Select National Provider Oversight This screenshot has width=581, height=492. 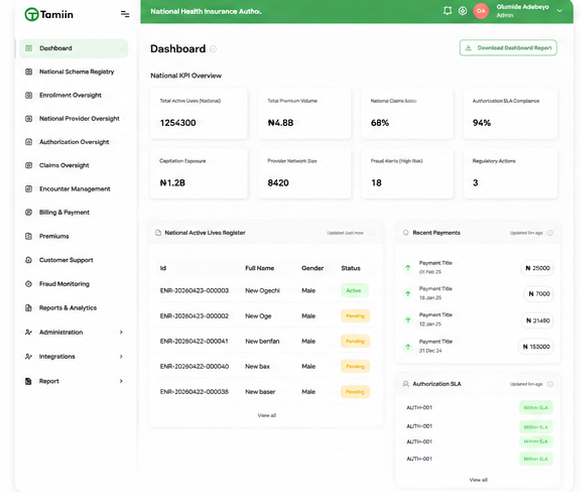coord(79,119)
